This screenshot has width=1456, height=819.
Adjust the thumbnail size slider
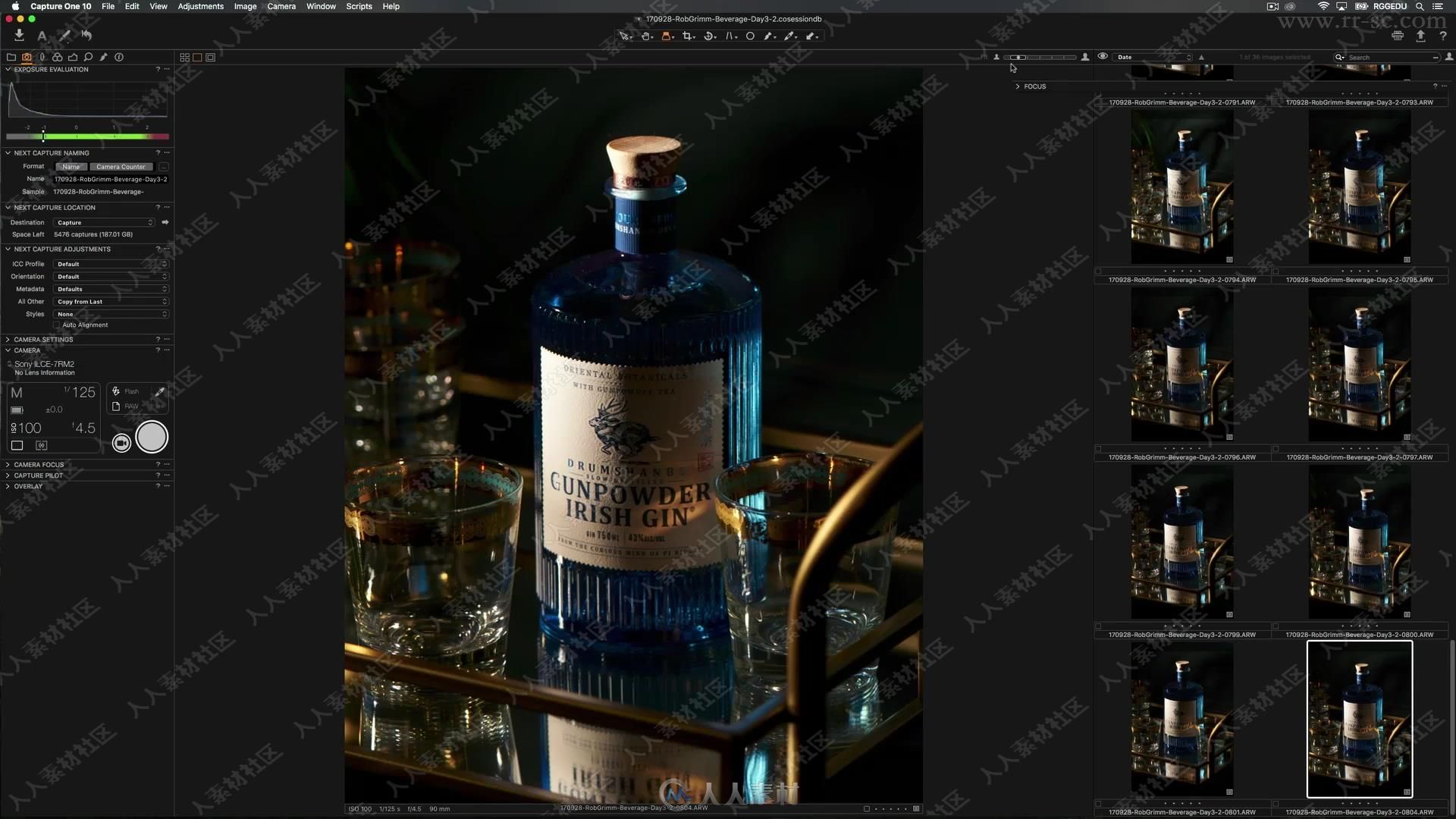[1040, 57]
